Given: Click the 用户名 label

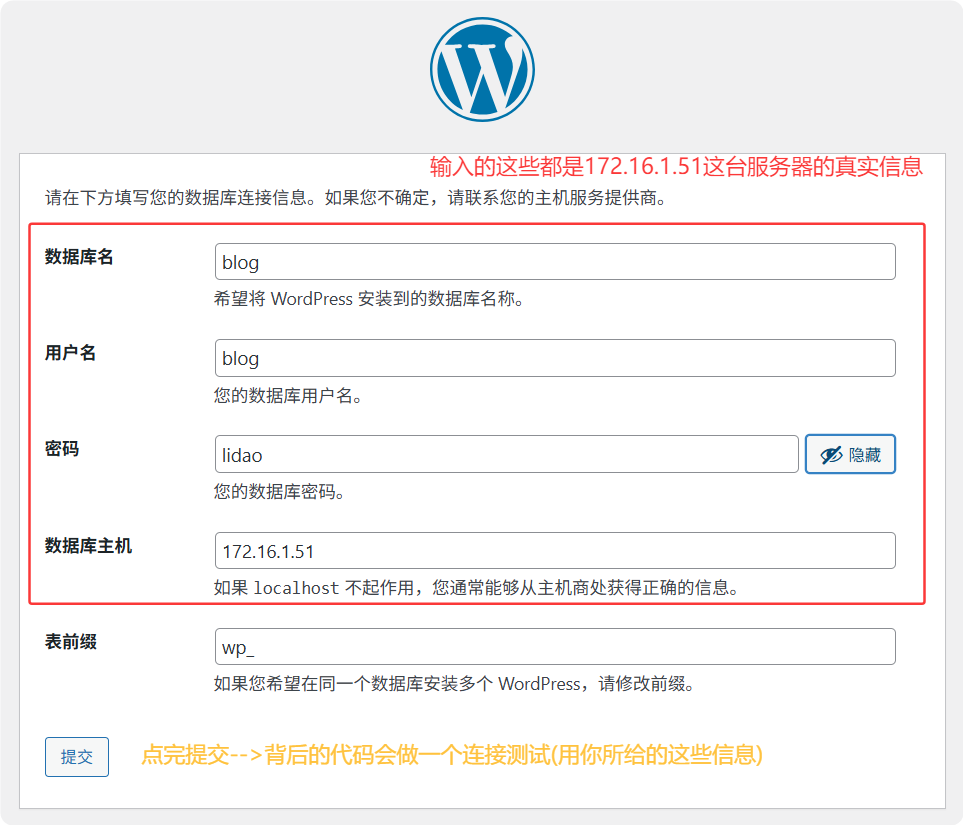Looking at the screenshot, I should [71, 353].
